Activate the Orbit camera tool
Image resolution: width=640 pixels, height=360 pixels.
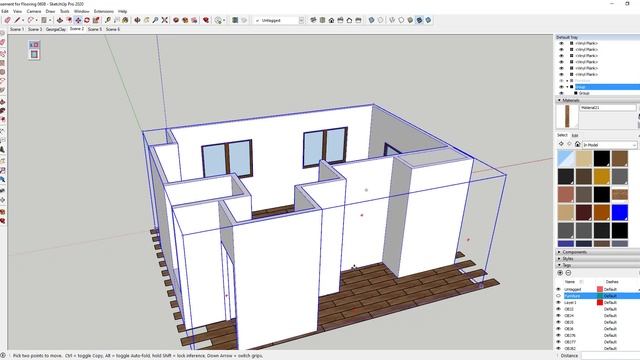click(x=138, y=20)
